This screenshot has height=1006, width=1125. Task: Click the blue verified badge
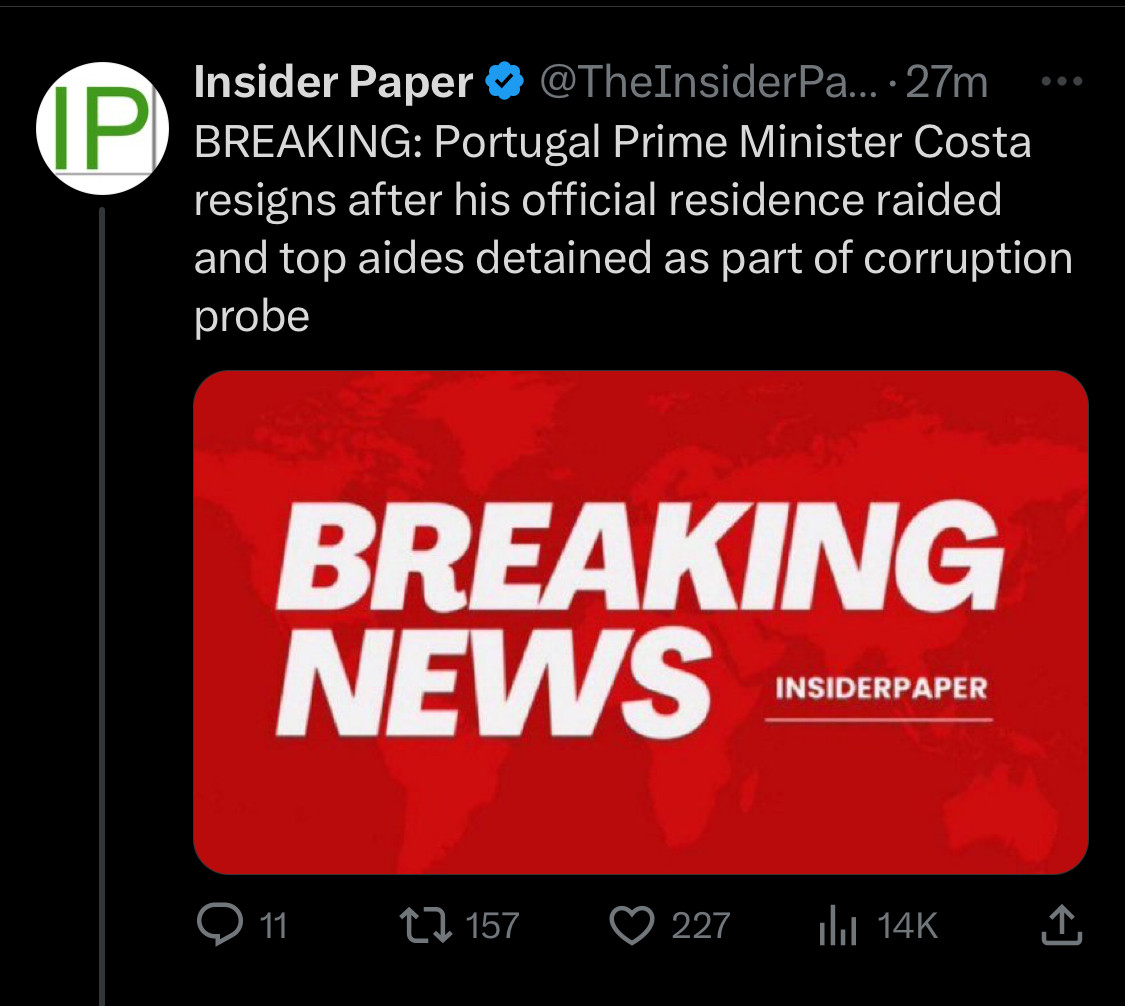[x=505, y=82]
